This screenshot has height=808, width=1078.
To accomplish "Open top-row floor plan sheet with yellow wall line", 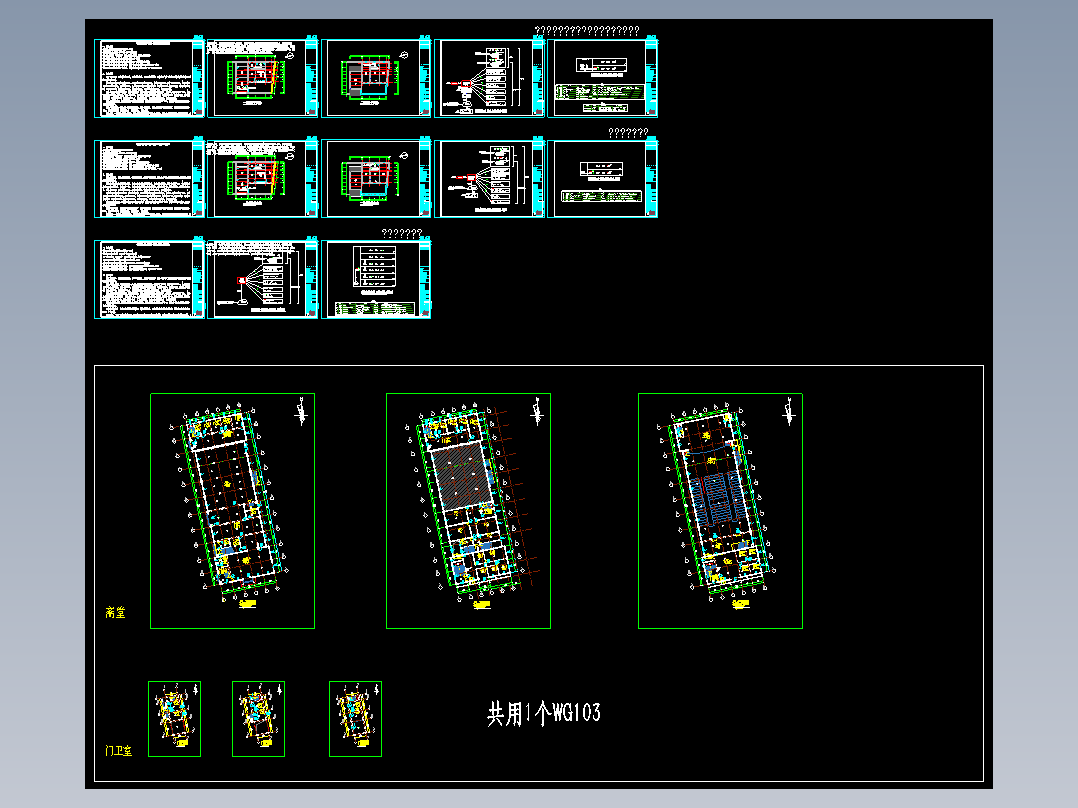I will point(263,78).
